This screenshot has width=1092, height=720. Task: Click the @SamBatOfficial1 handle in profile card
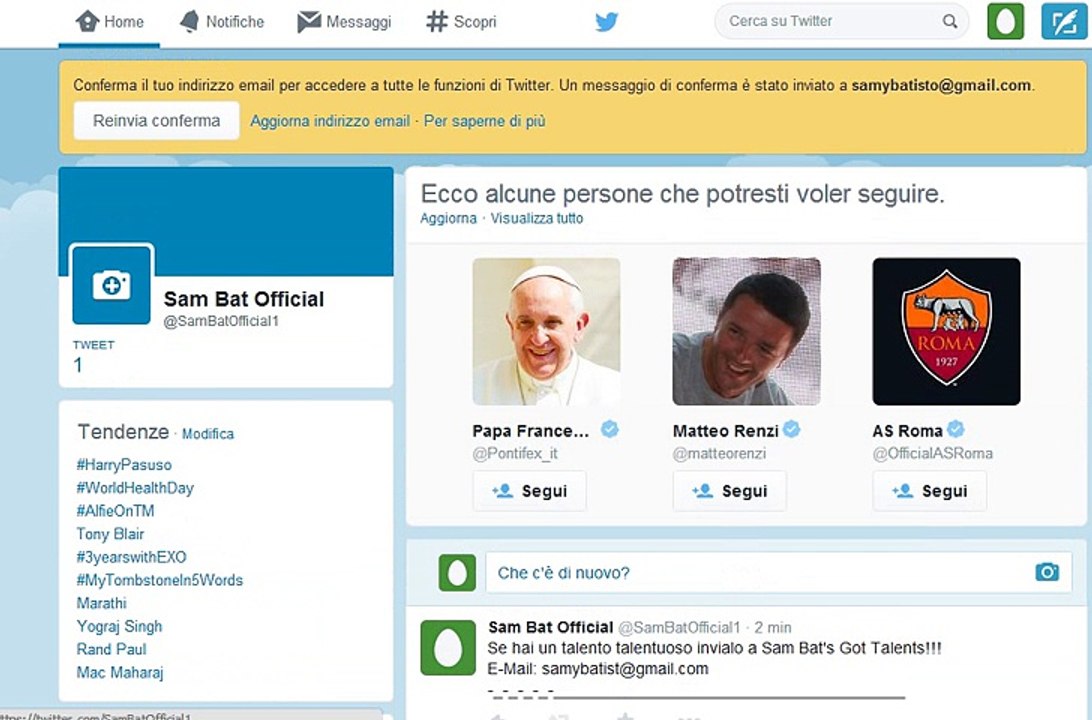(221, 321)
